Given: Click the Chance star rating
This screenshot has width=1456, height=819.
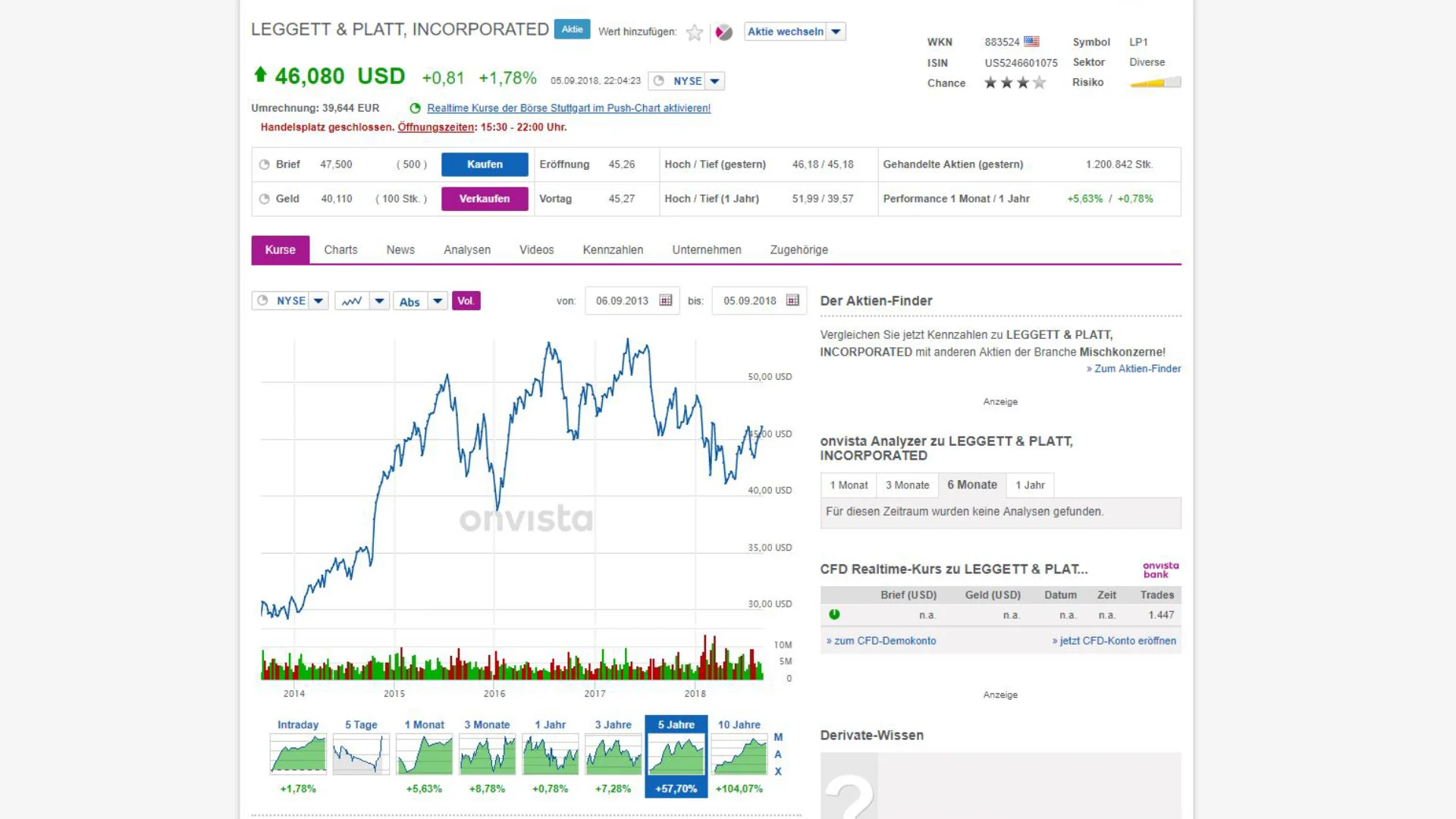Looking at the screenshot, I should 1015,83.
